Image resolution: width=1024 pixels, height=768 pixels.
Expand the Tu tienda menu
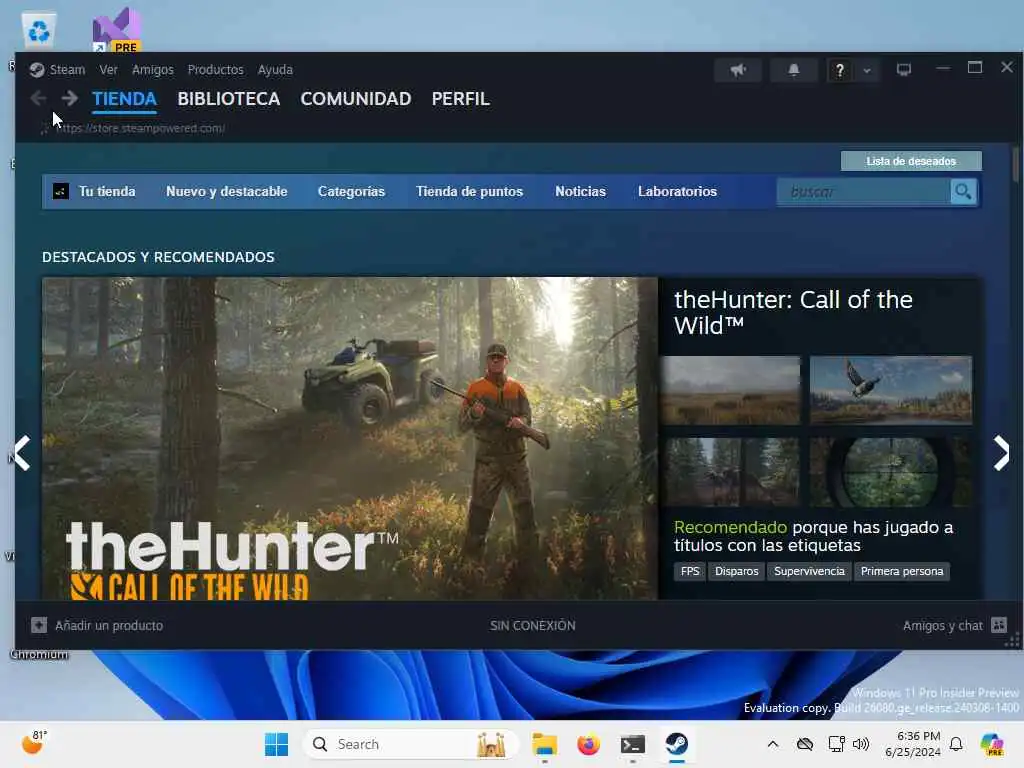107,191
